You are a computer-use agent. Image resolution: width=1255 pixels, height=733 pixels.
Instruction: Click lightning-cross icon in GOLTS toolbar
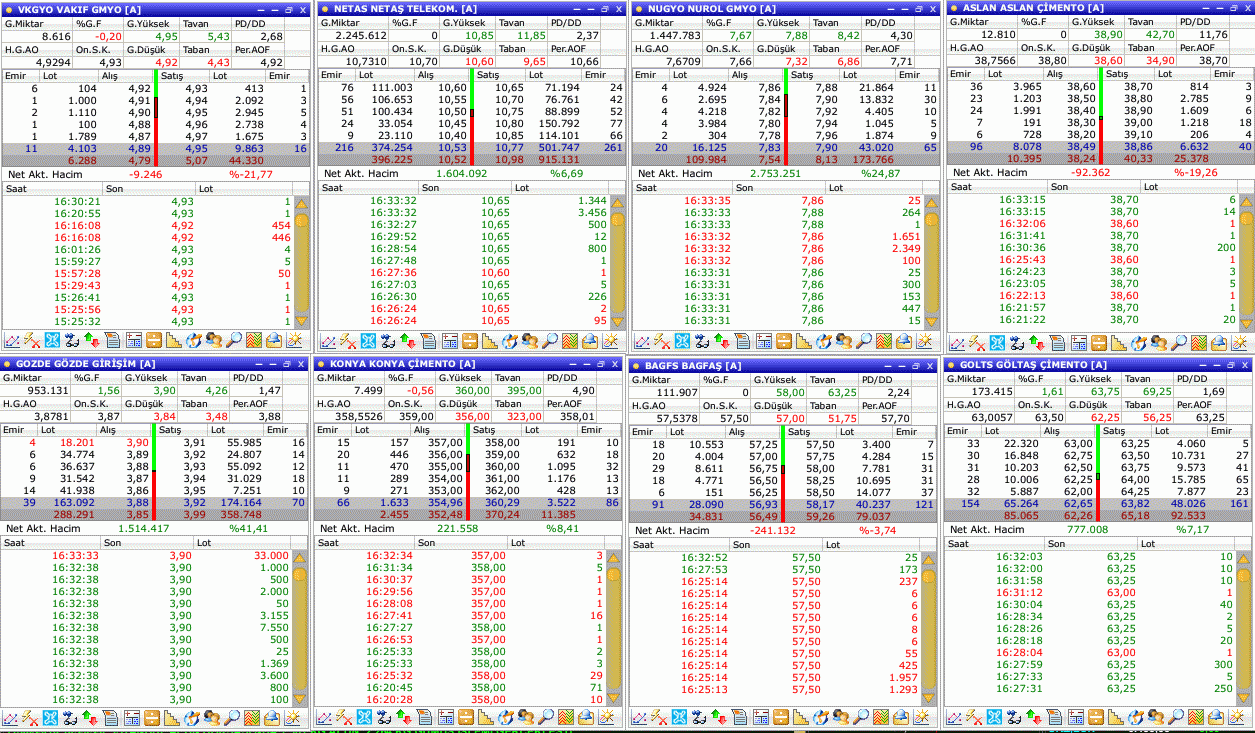coord(974,717)
